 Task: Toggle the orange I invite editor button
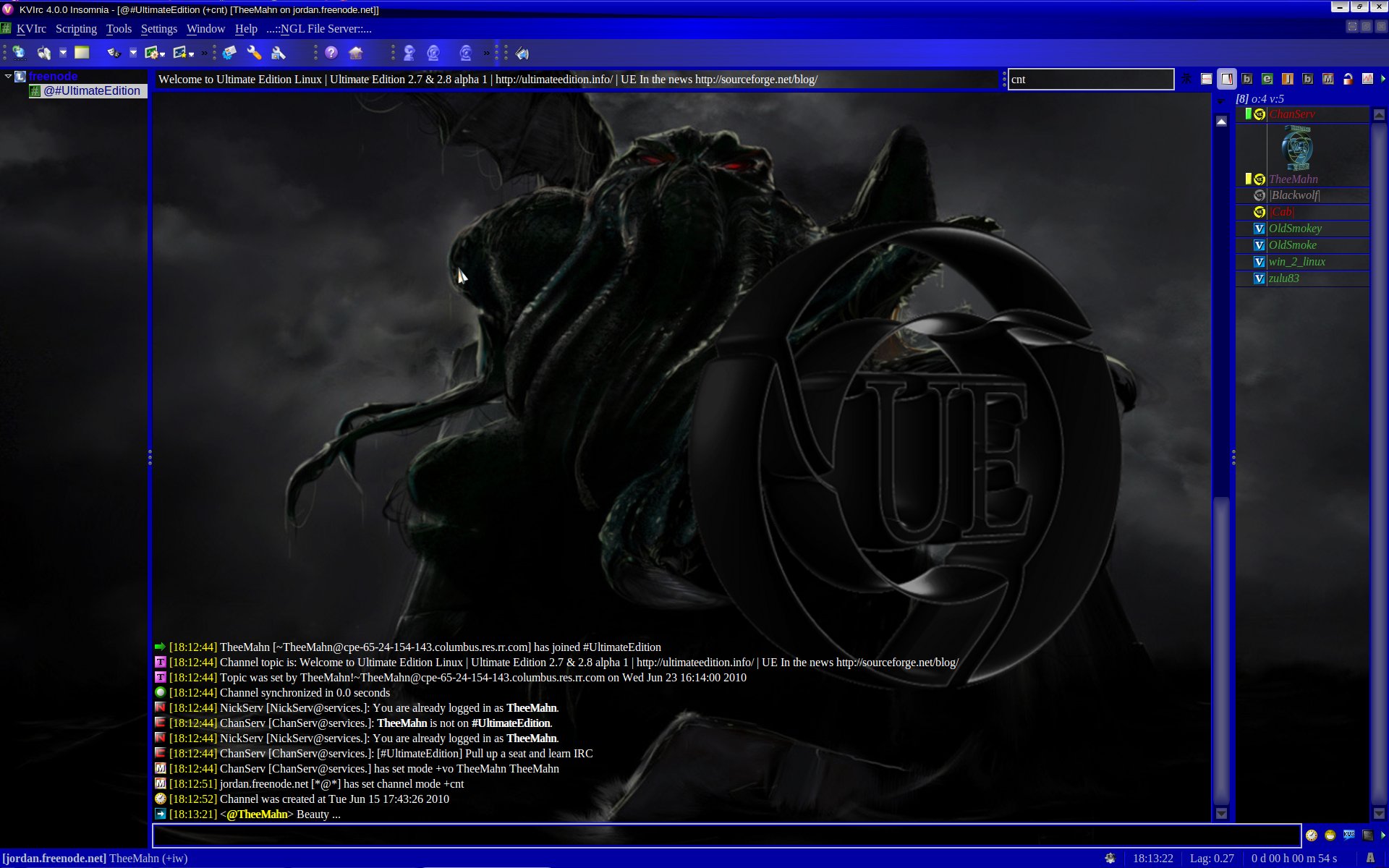point(1288,79)
